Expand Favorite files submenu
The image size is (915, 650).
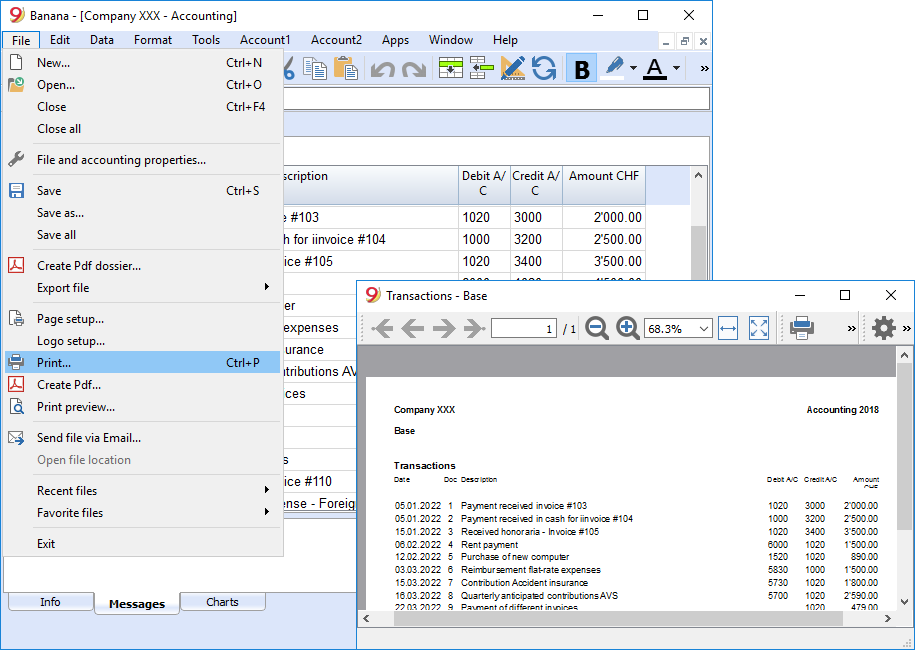143,513
